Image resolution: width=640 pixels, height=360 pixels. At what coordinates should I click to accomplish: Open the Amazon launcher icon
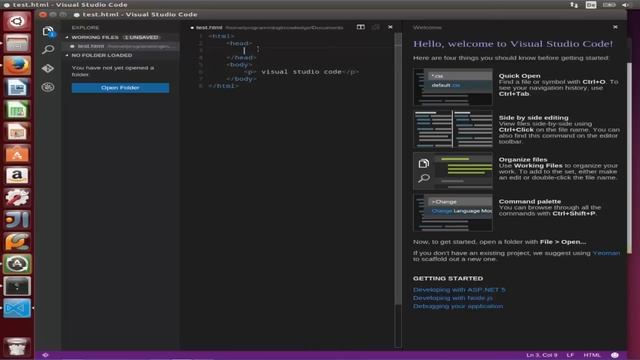pyautogui.click(x=17, y=176)
